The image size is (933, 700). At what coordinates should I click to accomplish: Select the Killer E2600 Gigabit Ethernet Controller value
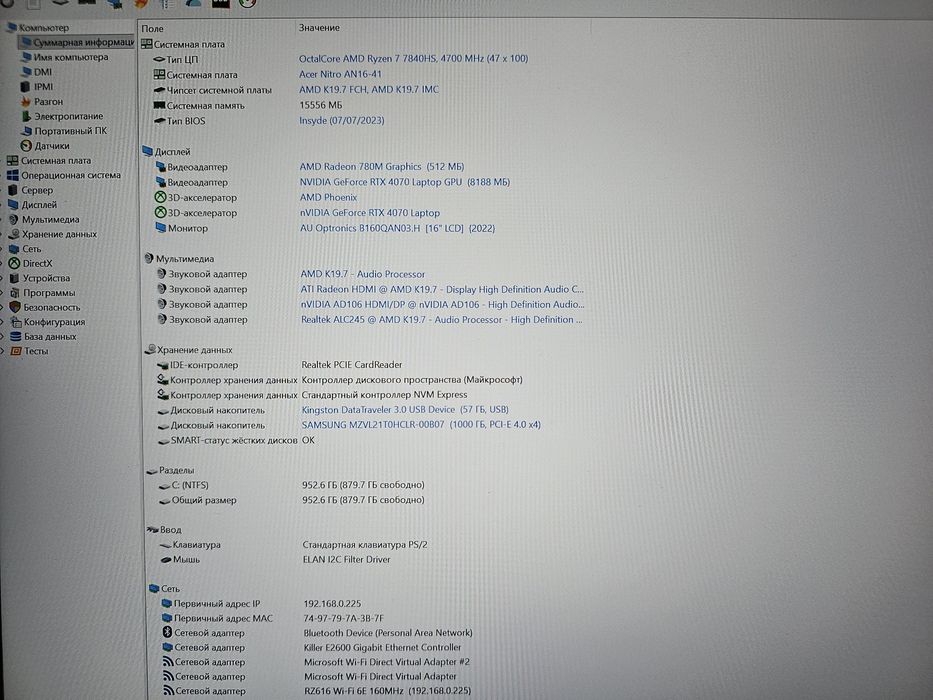pos(383,647)
